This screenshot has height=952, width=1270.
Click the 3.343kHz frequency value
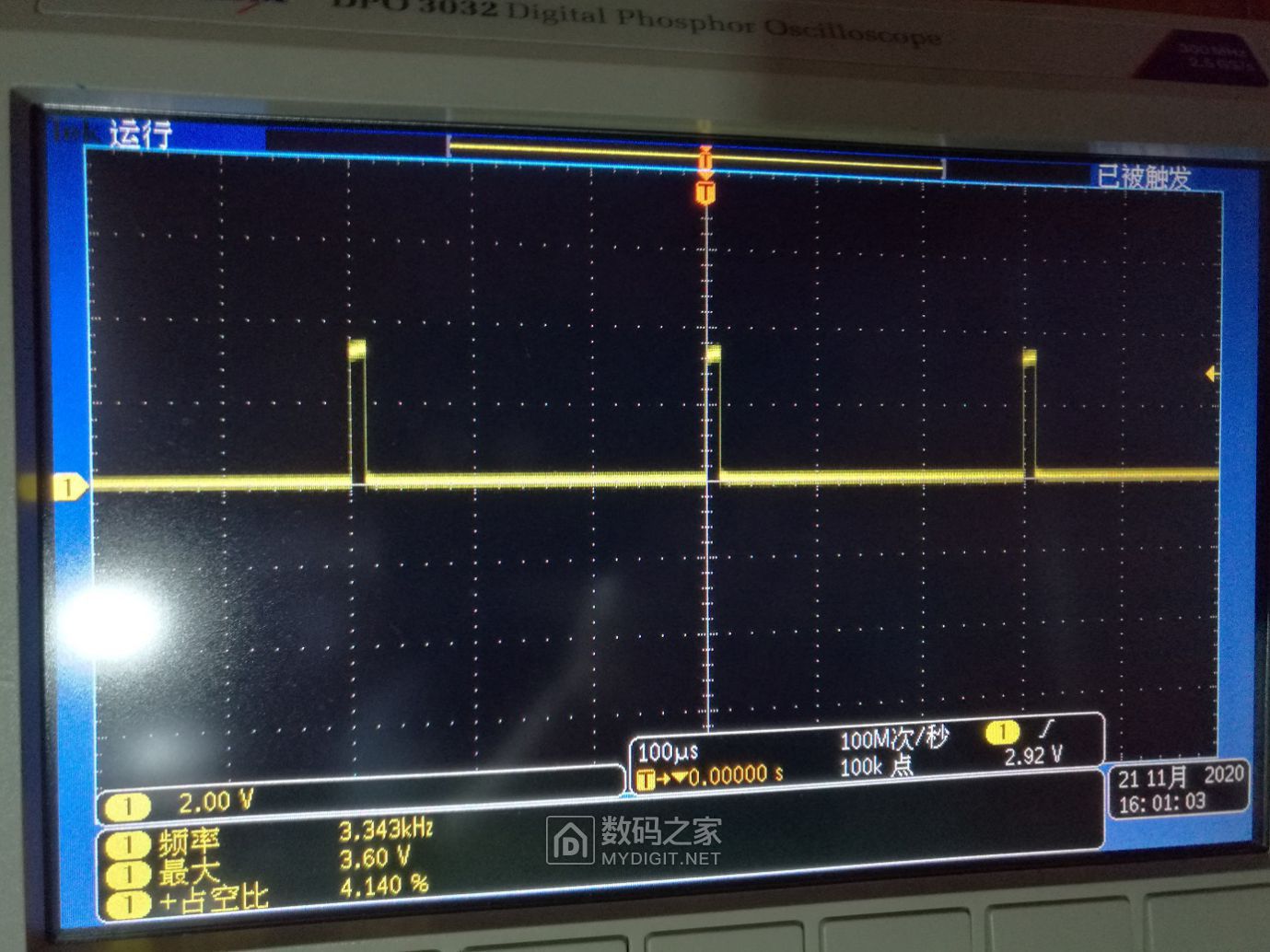pos(386,830)
